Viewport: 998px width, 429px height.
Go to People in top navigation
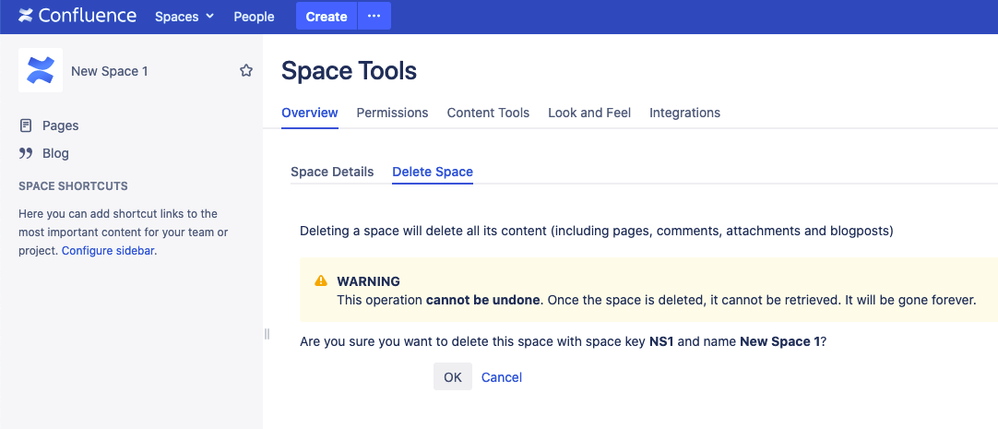click(x=254, y=17)
